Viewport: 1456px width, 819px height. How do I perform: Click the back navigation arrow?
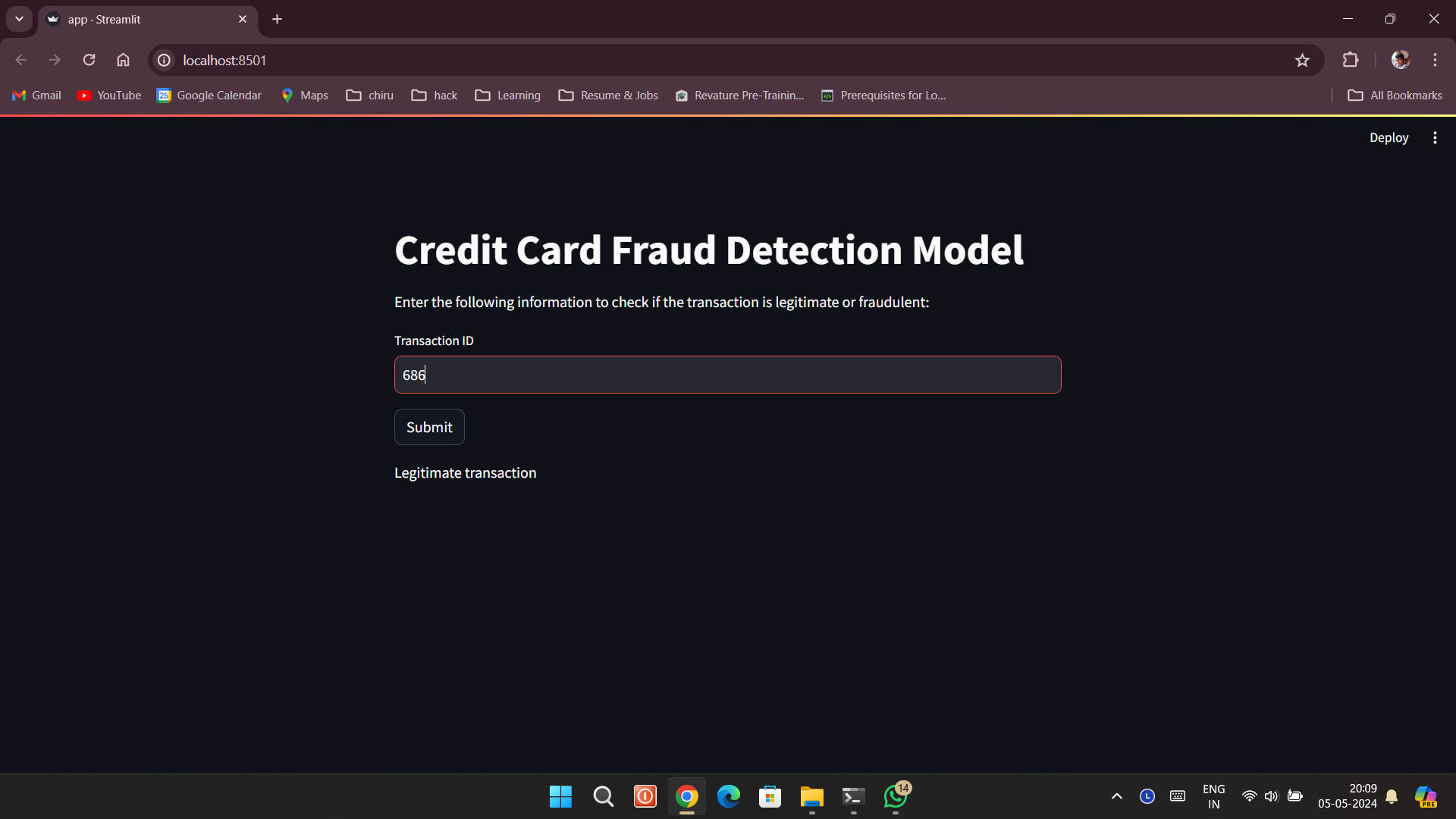pos(21,60)
